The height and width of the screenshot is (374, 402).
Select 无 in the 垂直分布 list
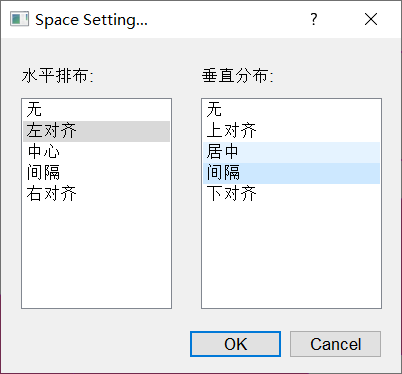[x=291, y=110]
